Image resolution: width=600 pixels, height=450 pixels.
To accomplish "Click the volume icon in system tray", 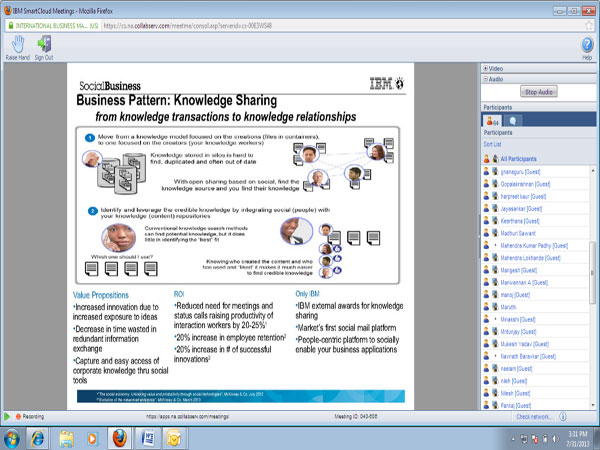I will click(555, 439).
